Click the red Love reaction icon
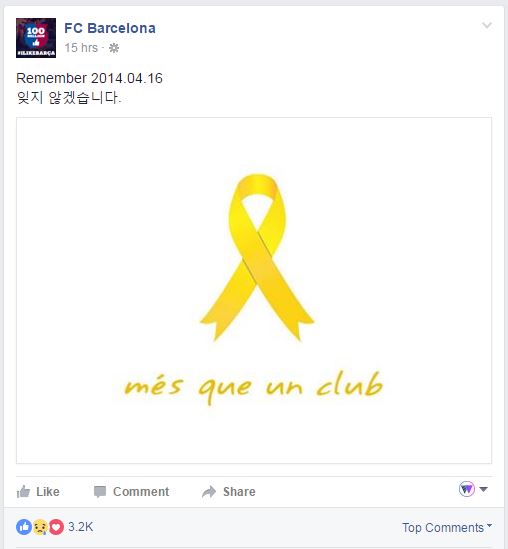The height and width of the screenshot is (549, 508). pyautogui.click(x=56, y=527)
